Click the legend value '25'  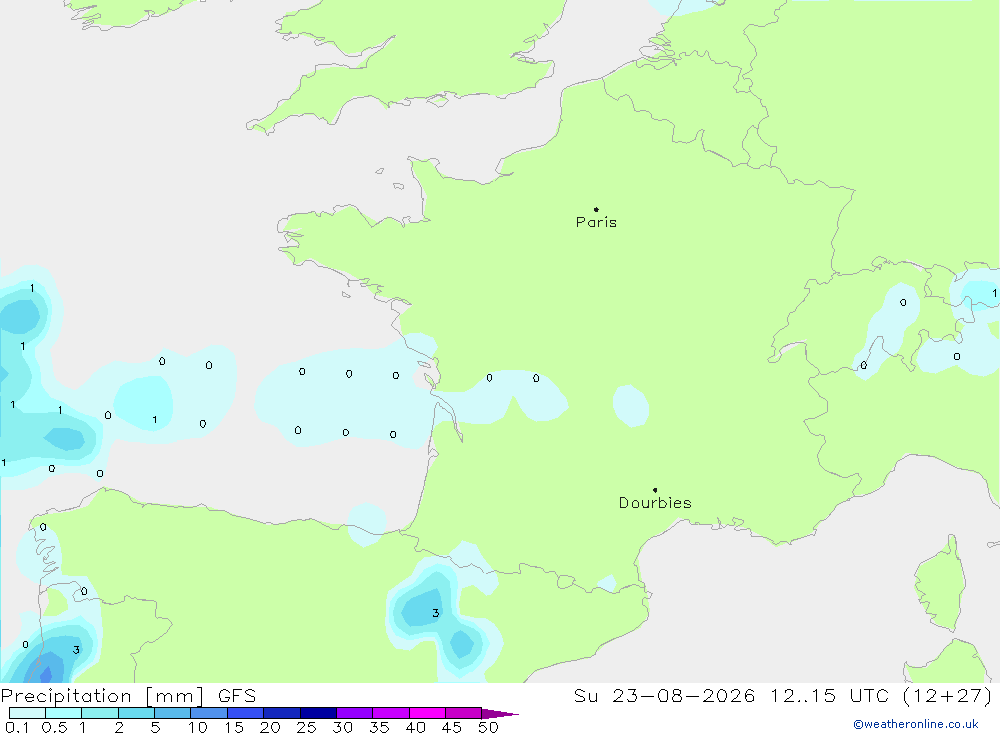306,727
